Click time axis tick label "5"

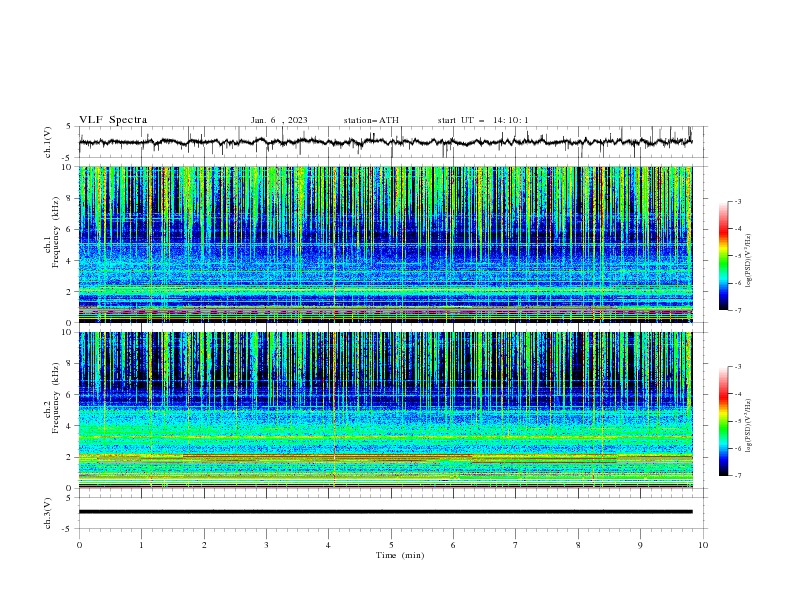point(391,545)
